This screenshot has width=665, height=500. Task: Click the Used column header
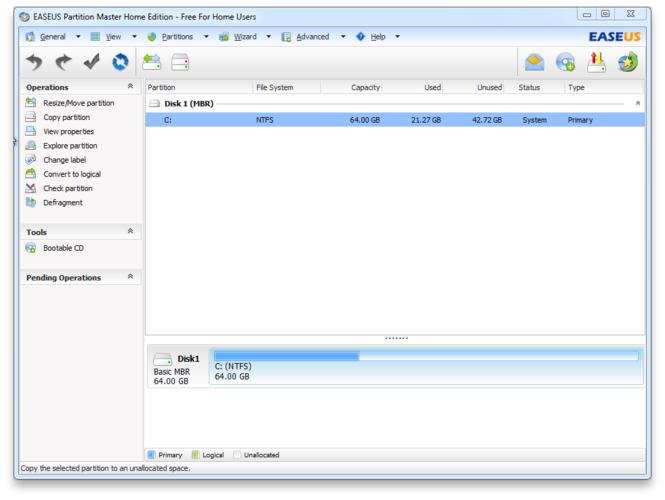tap(413, 87)
